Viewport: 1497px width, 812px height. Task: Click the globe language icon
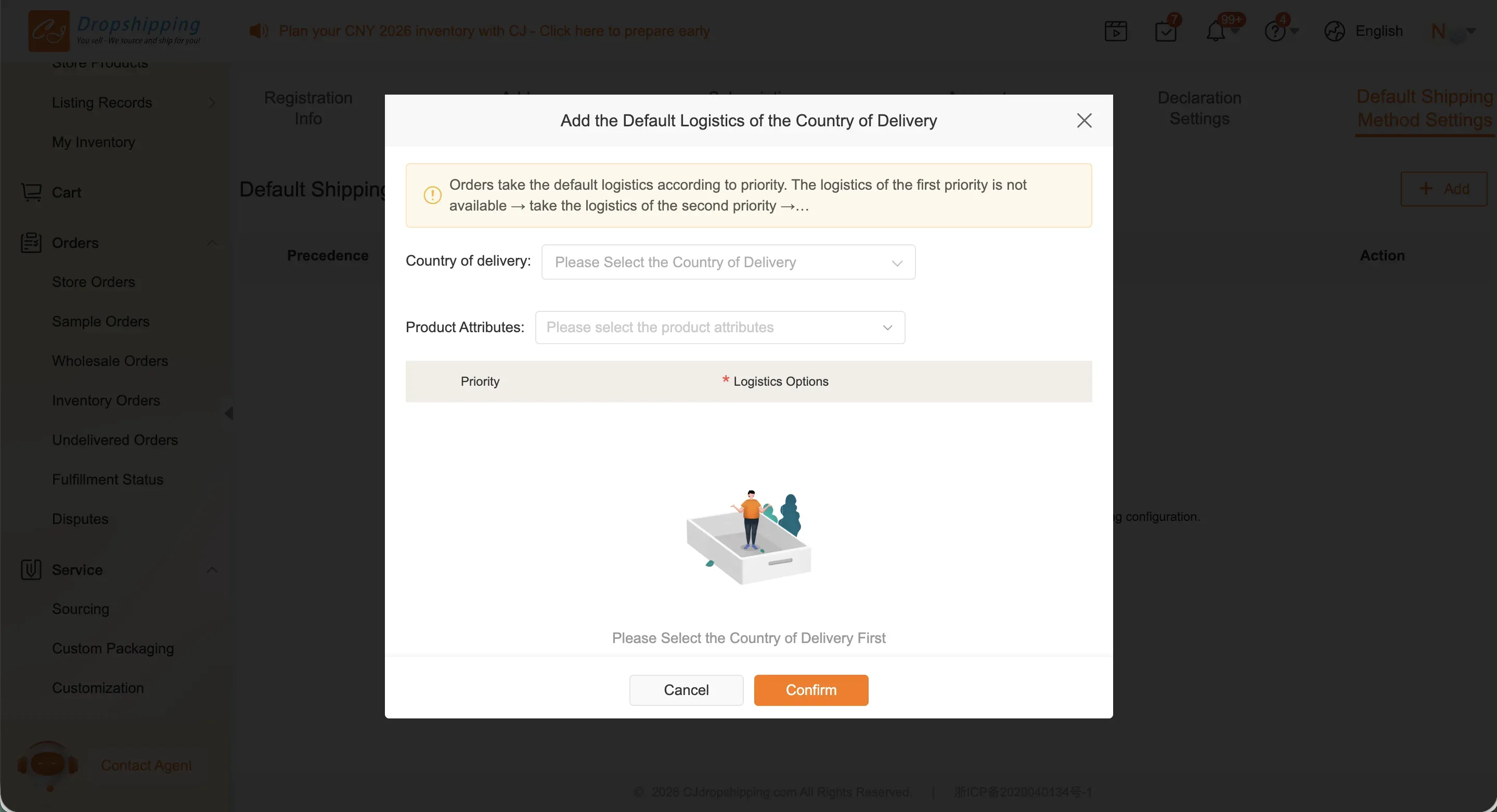click(1335, 31)
